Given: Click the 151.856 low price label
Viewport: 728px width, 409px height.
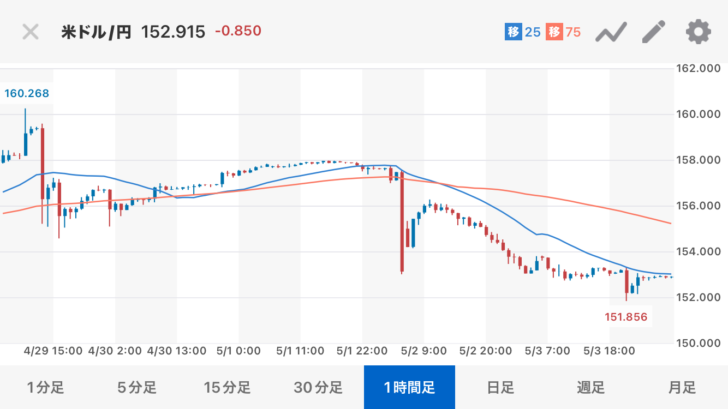Looking at the screenshot, I should 633,316.
